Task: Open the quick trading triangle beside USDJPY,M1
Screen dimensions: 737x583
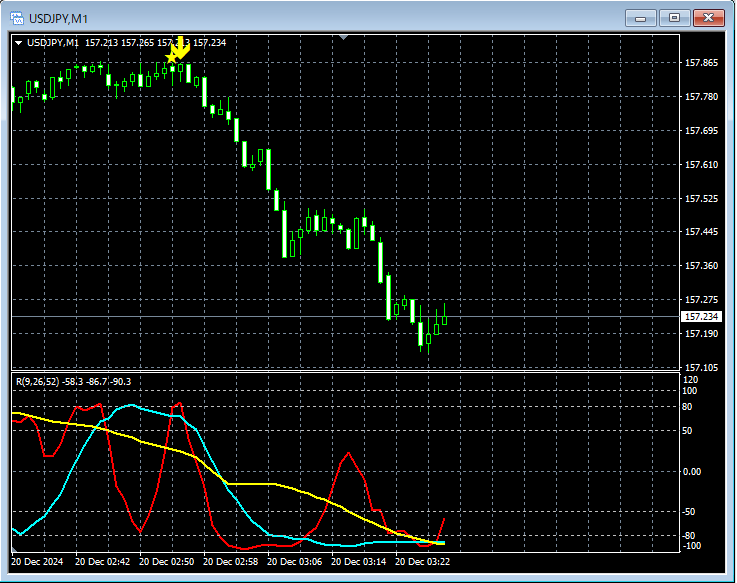Action: click(18, 43)
